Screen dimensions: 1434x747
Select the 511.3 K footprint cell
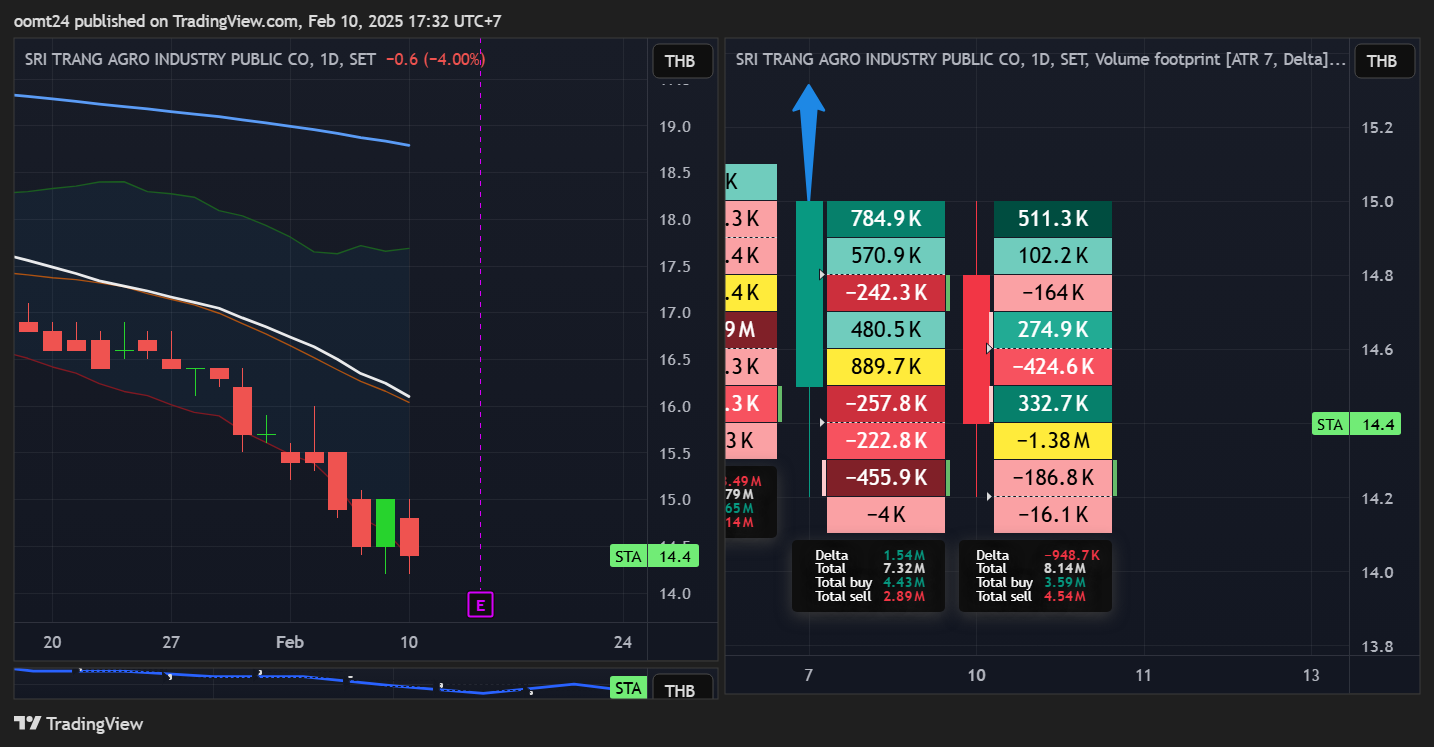pyautogui.click(x=1053, y=218)
